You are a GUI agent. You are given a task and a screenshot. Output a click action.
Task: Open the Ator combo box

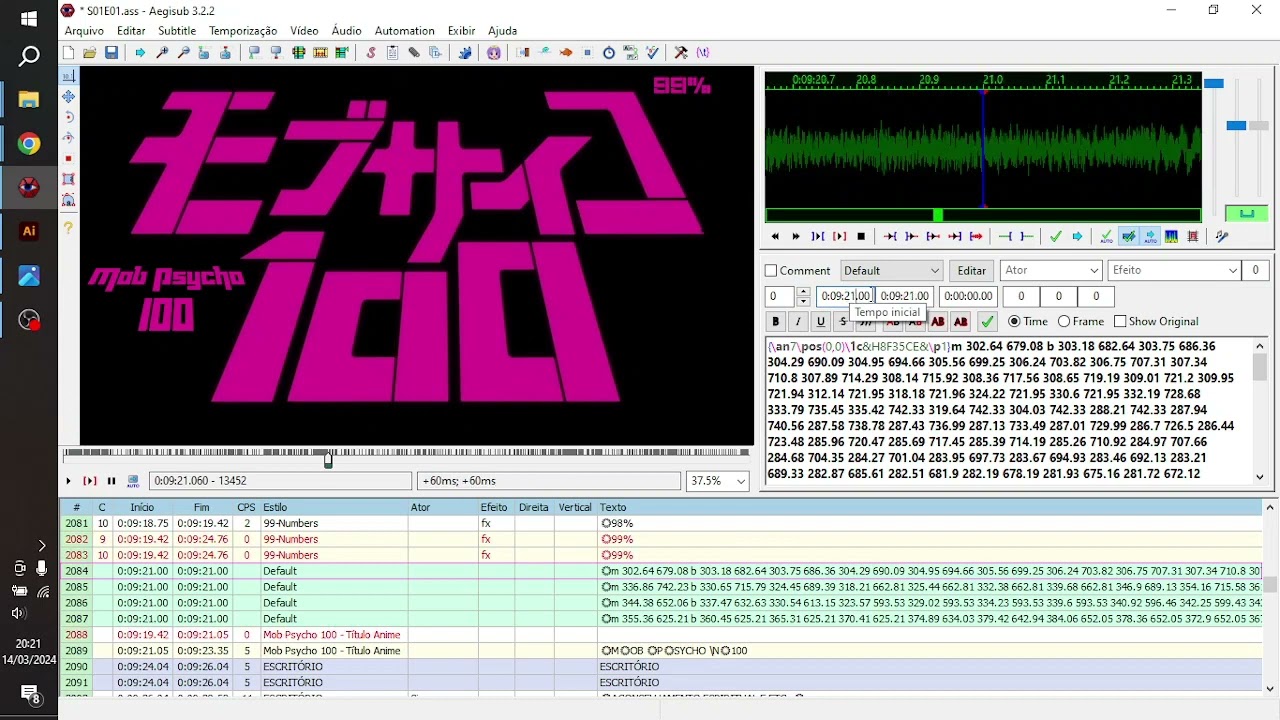[1051, 271]
